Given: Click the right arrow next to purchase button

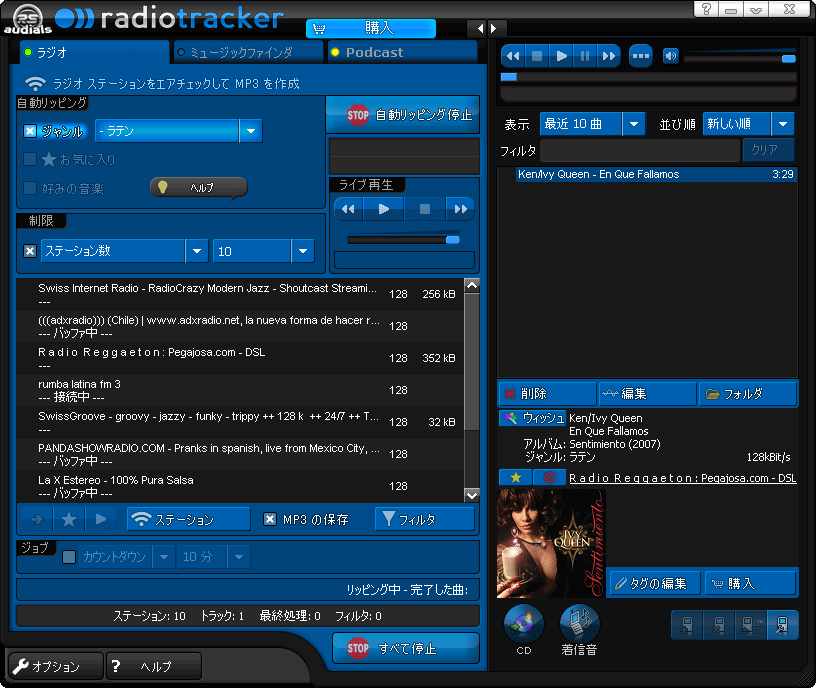Looking at the screenshot, I should [493, 29].
